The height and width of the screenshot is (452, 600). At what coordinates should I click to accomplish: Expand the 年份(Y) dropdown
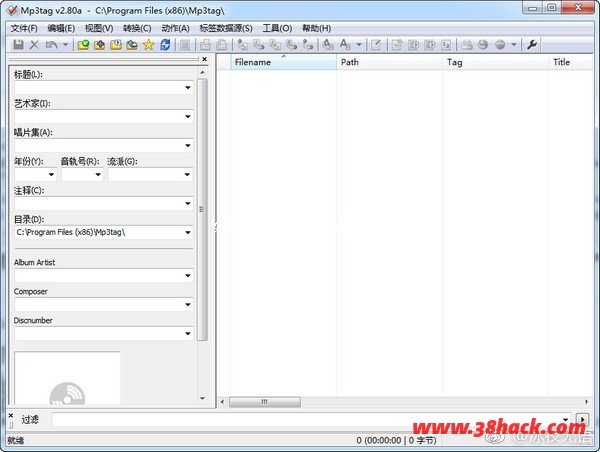point(51,175)
